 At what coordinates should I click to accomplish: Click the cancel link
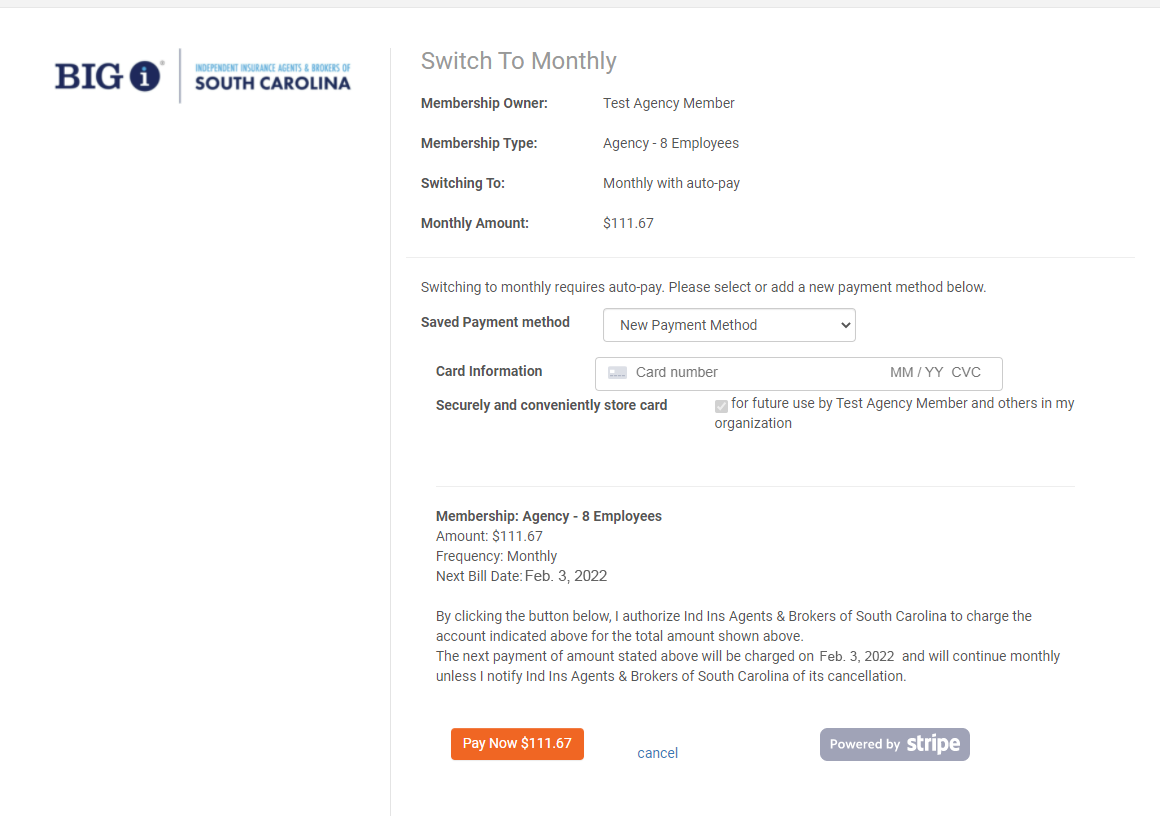click(x=657, y=753)
